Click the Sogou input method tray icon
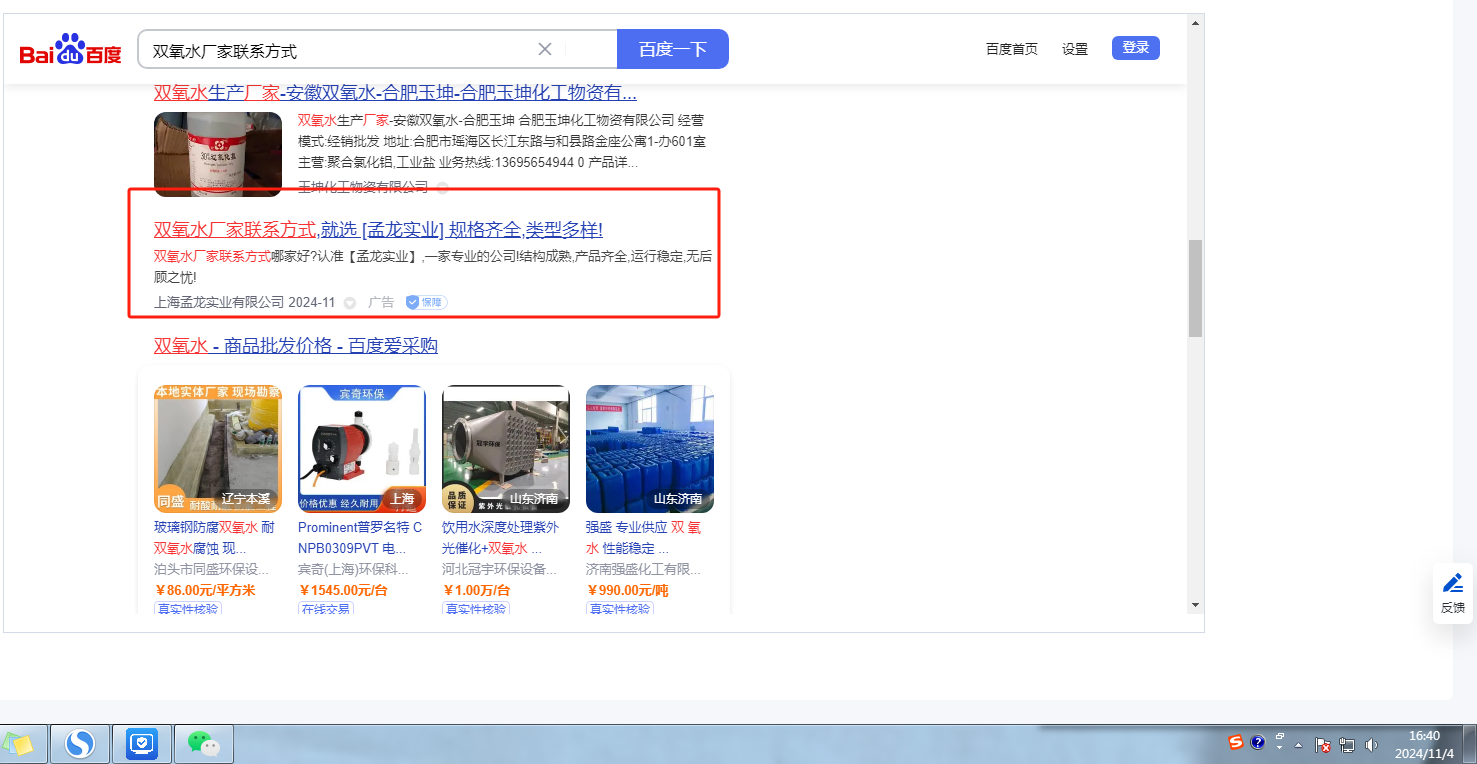Viewport: 1477px width, 764px height. coord(1236,742)
